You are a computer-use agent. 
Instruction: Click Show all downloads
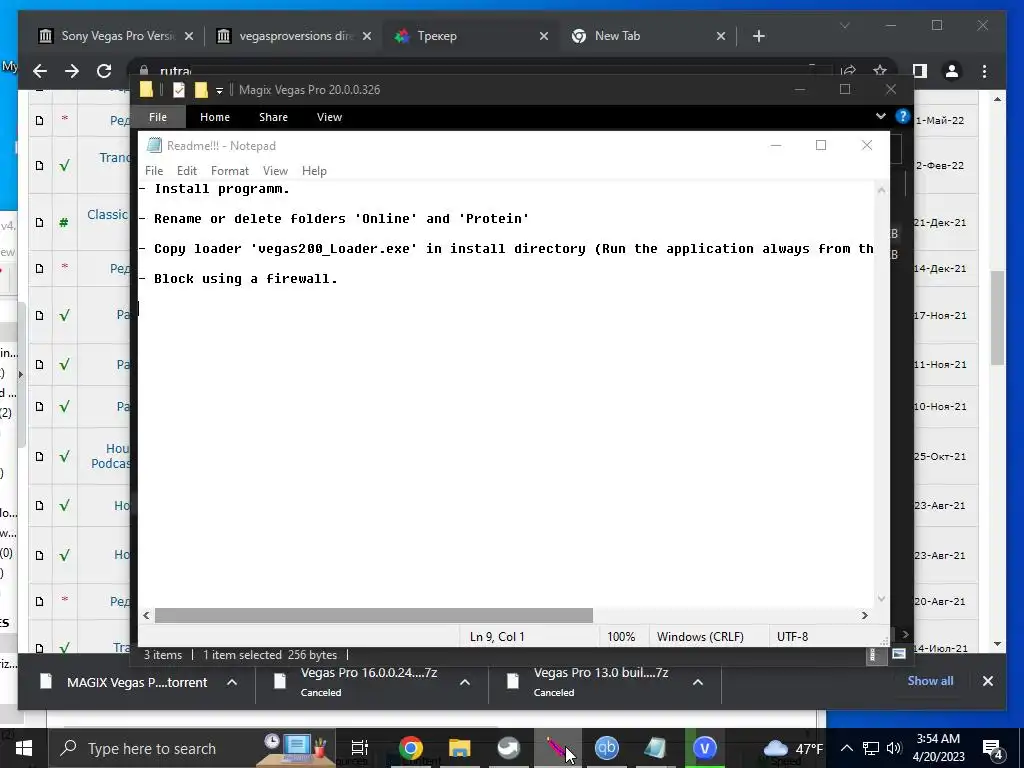pos(930,680)
